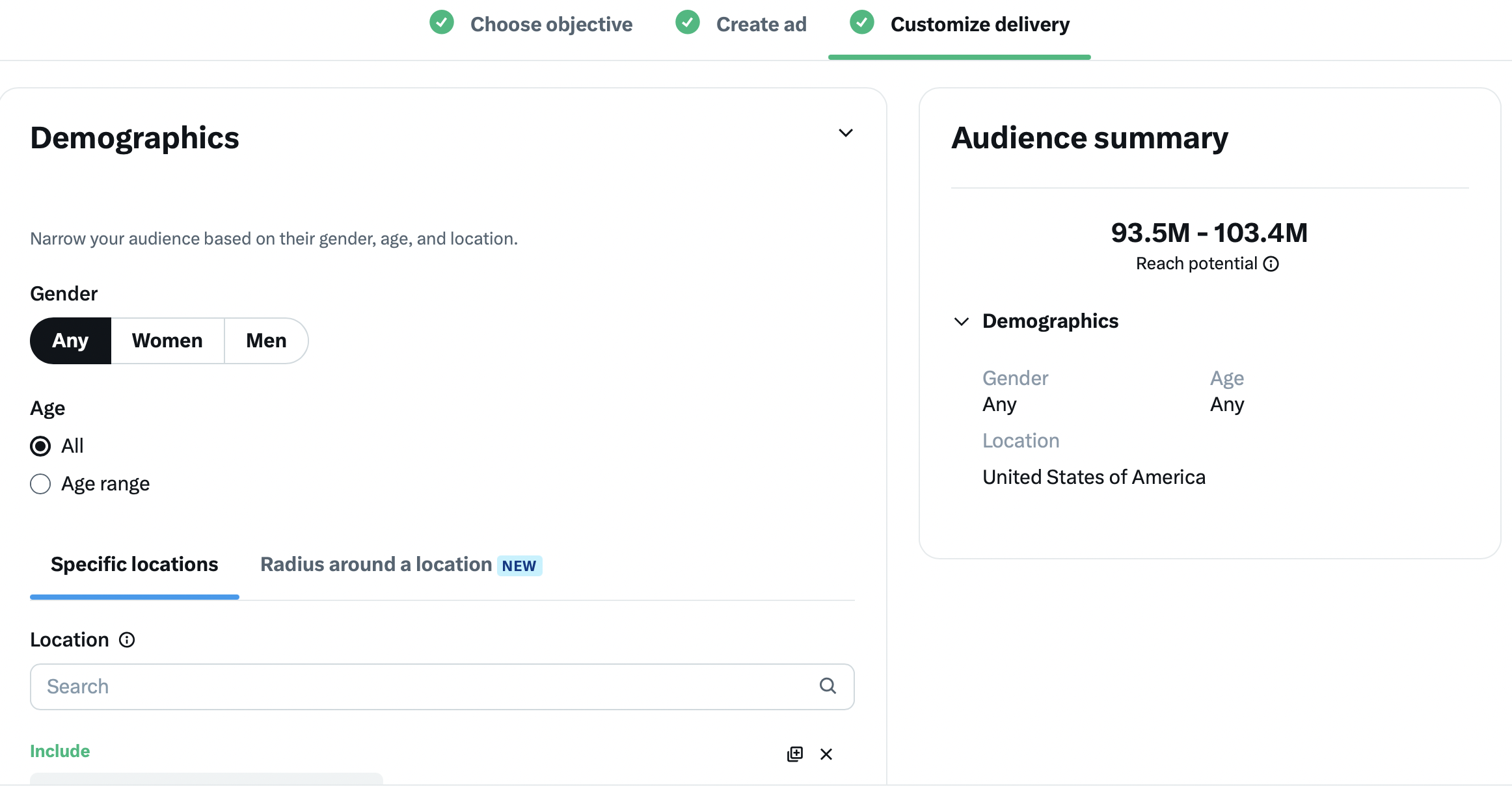Collapse the Demographics section chevron

click(845, 133)
